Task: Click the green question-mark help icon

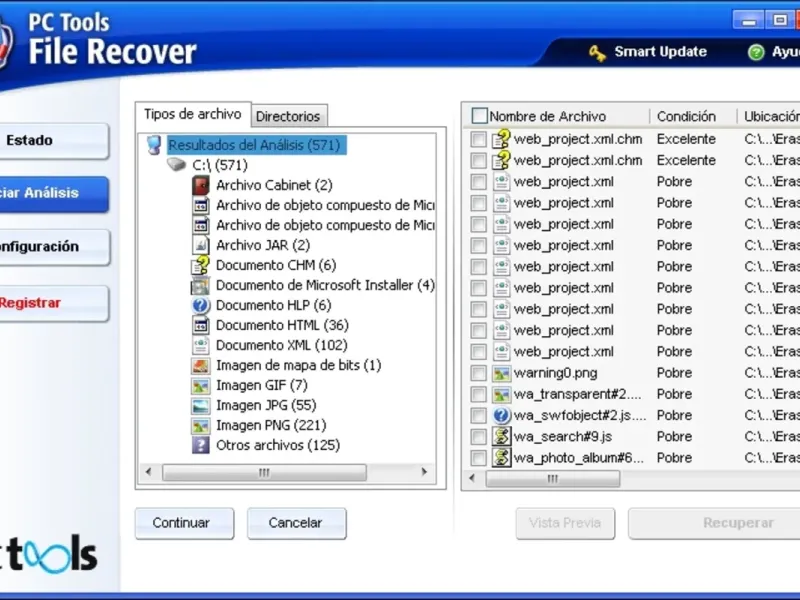Action: point(756,52)
